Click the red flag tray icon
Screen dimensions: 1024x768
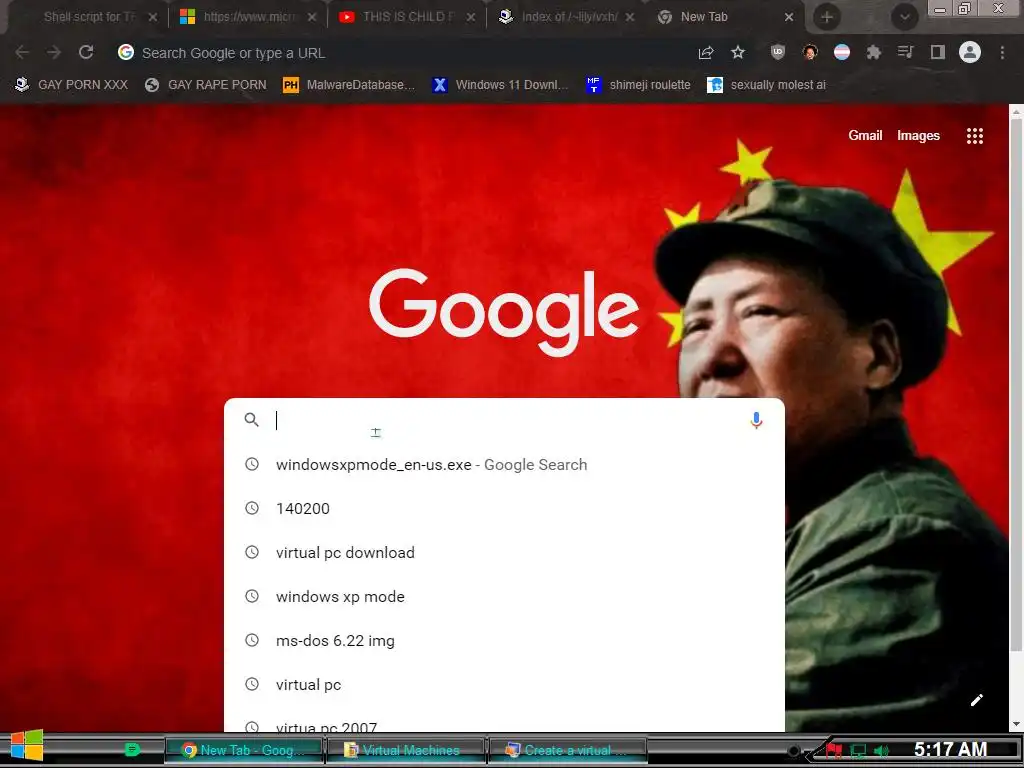834,750
